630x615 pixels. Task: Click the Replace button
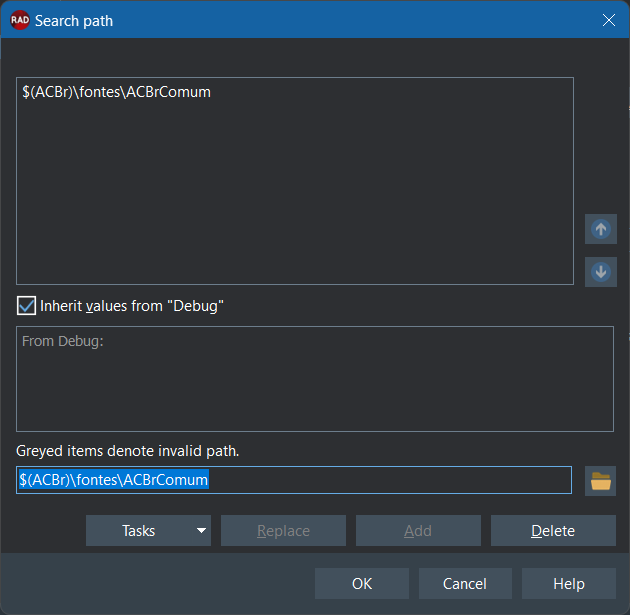(283, 531)
